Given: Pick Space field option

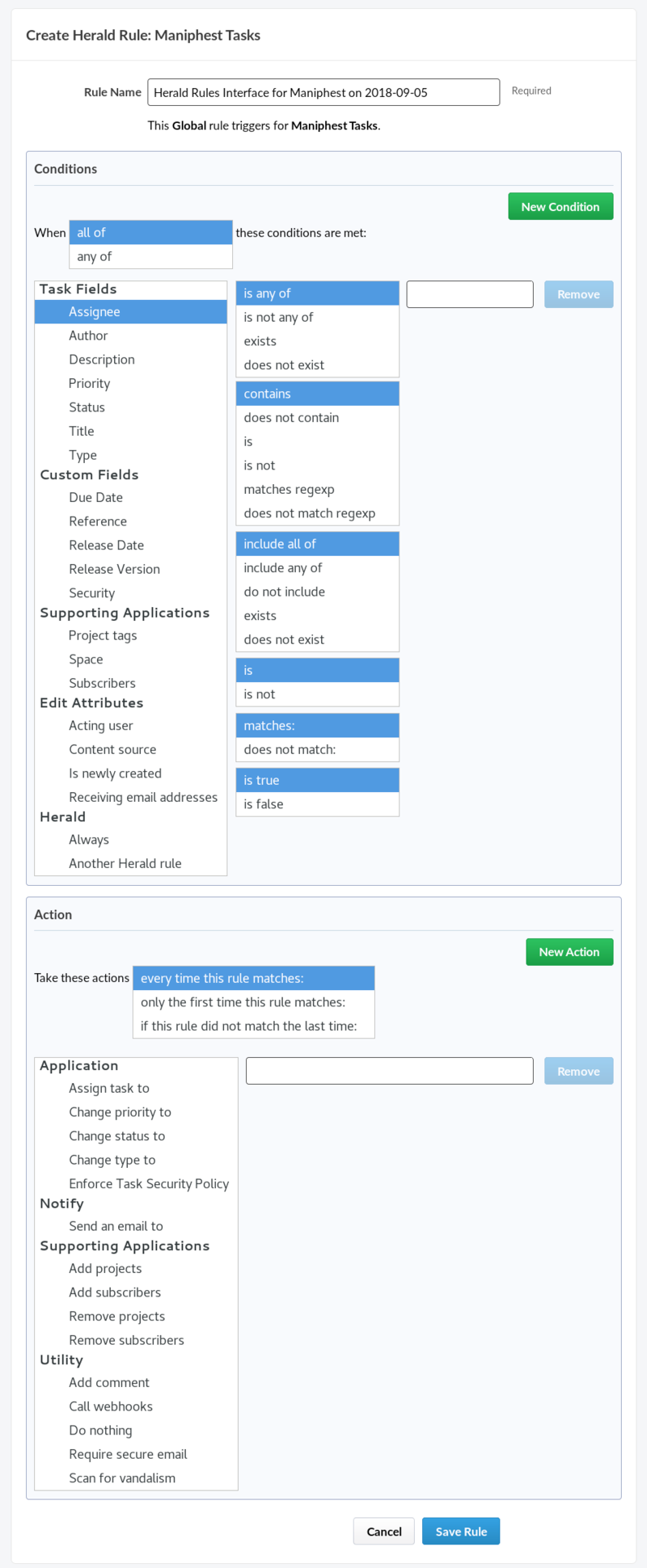Looking at the screenshot, I should pyautogui.click(x=131, y=660).
